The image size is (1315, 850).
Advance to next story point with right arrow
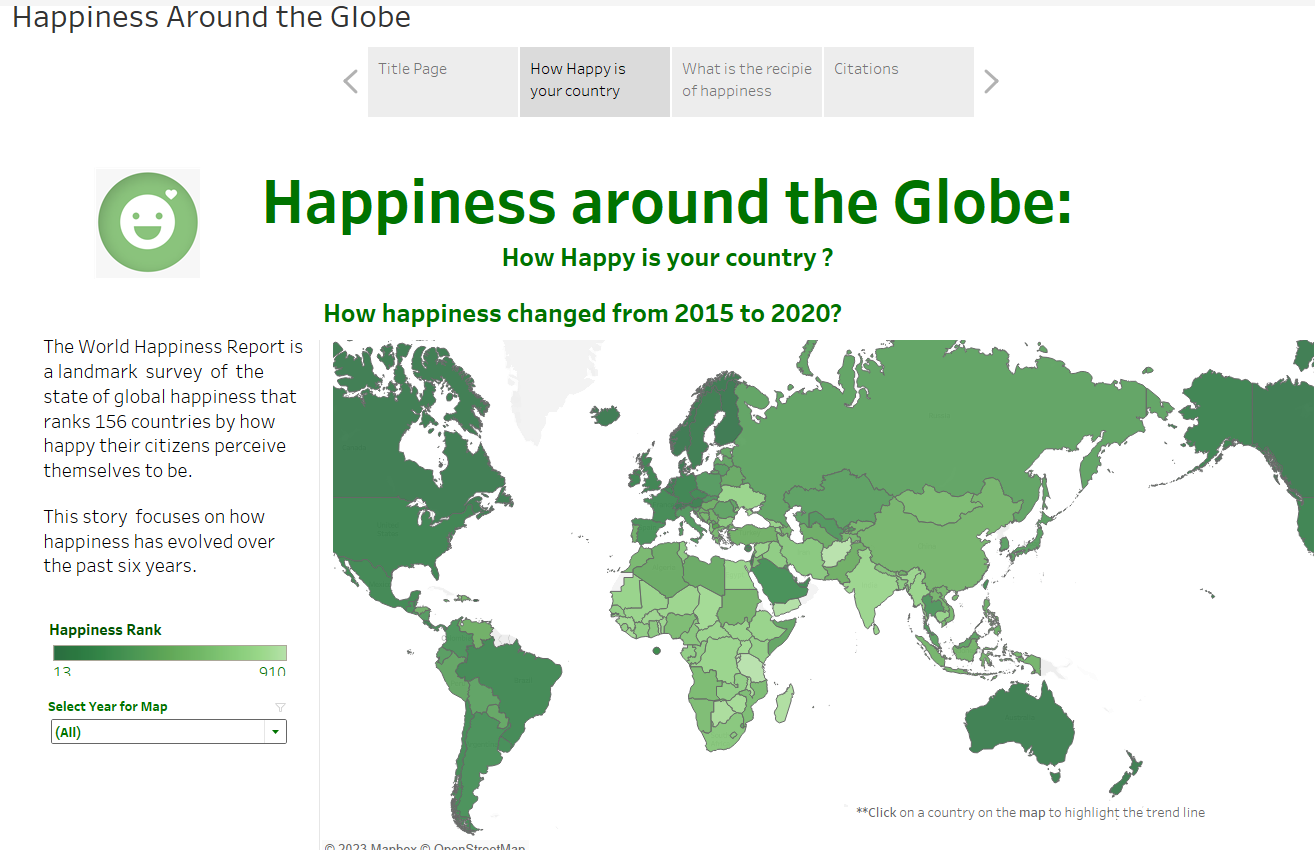coord(990,80)
